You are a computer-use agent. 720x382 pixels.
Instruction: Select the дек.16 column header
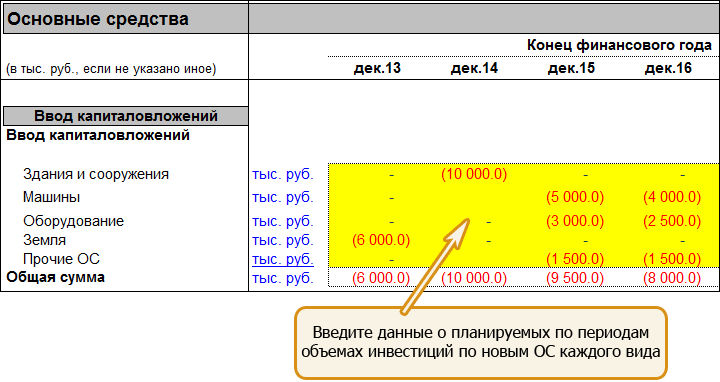pos(668,68)
